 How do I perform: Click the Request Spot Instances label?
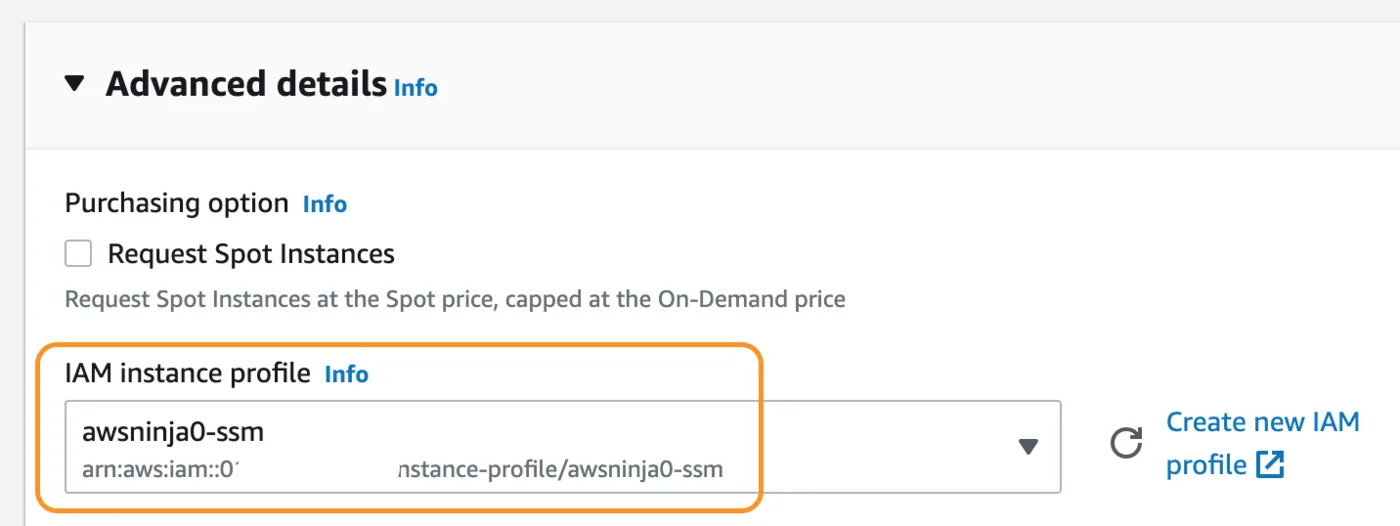[x=251, y=254]
